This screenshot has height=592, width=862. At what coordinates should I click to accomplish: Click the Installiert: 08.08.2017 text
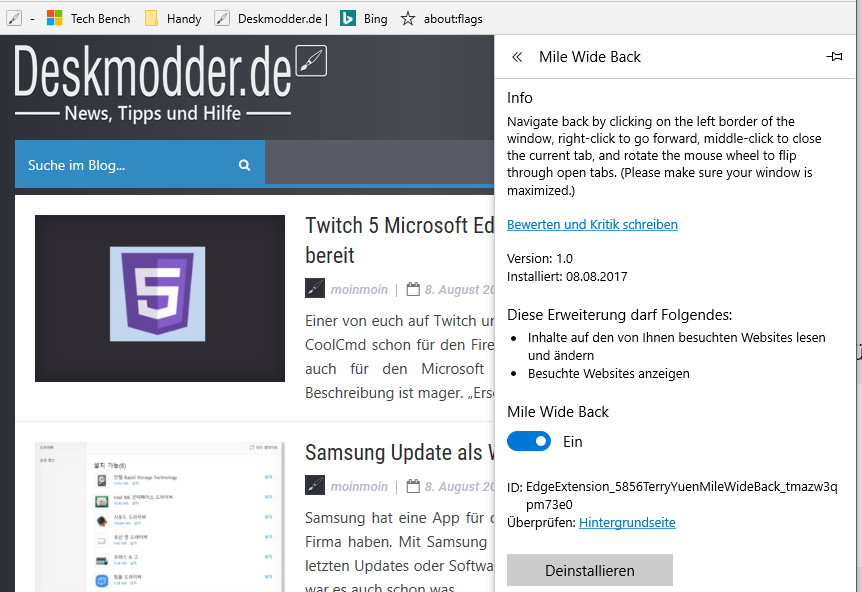coord(567,276)
